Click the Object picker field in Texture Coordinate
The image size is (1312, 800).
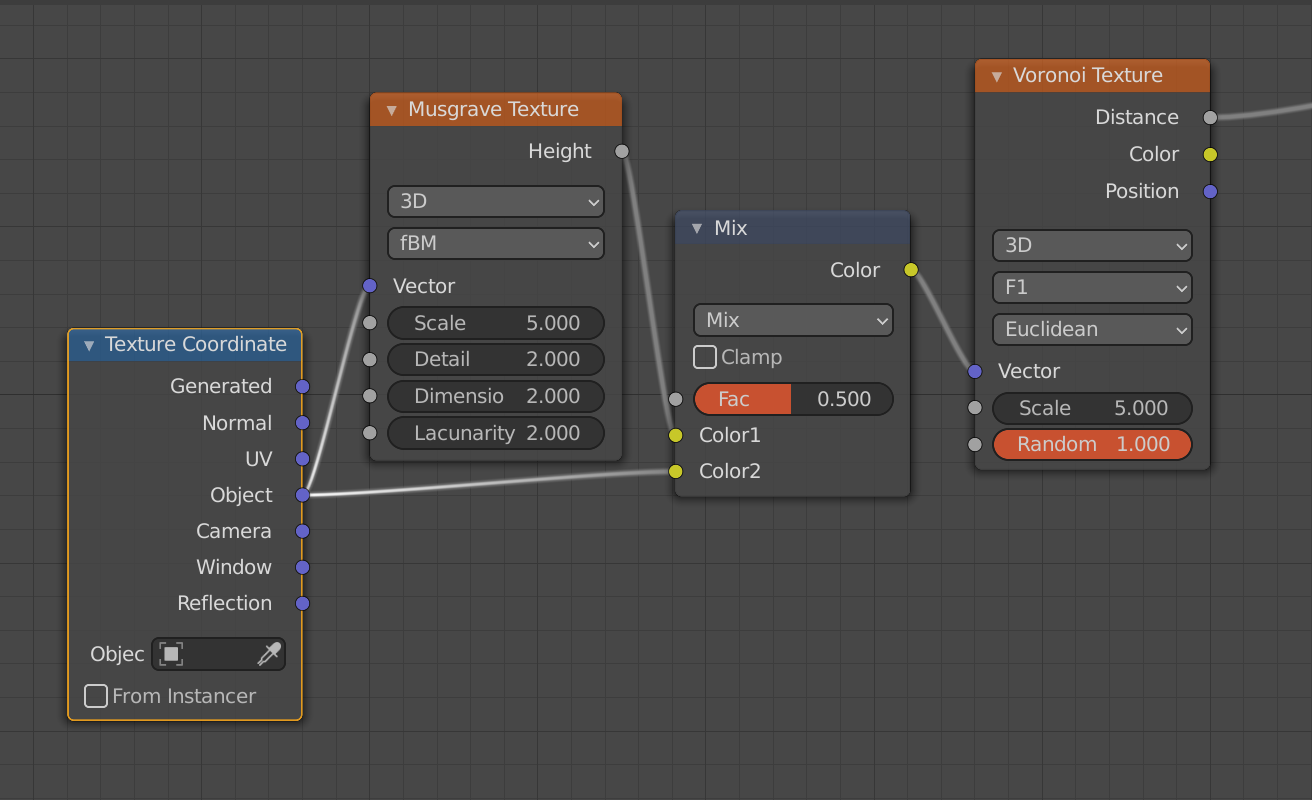tap(218, 654)
